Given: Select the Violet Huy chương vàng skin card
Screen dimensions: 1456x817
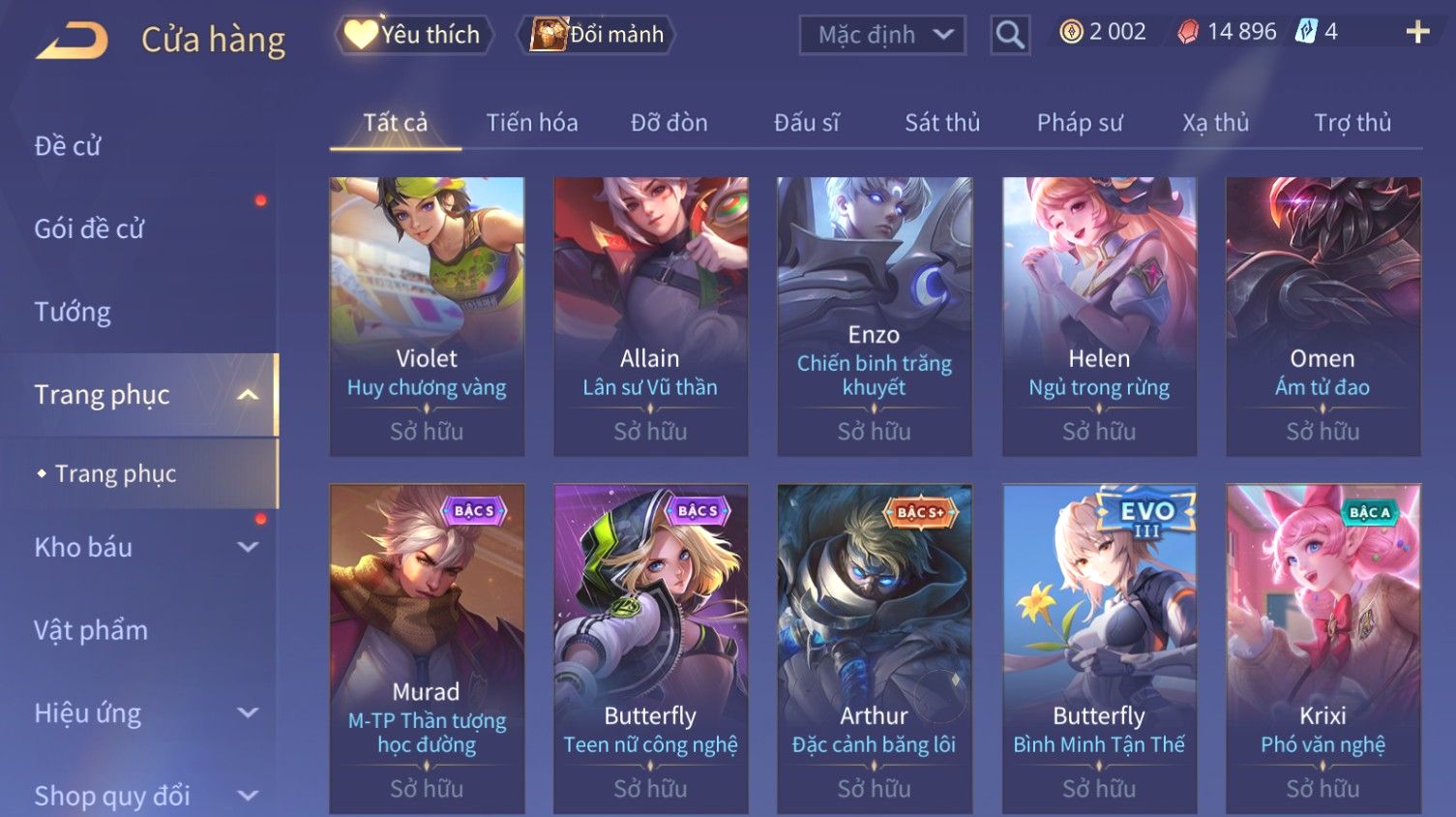Looking at the screenshot, I should click(427, 317).
